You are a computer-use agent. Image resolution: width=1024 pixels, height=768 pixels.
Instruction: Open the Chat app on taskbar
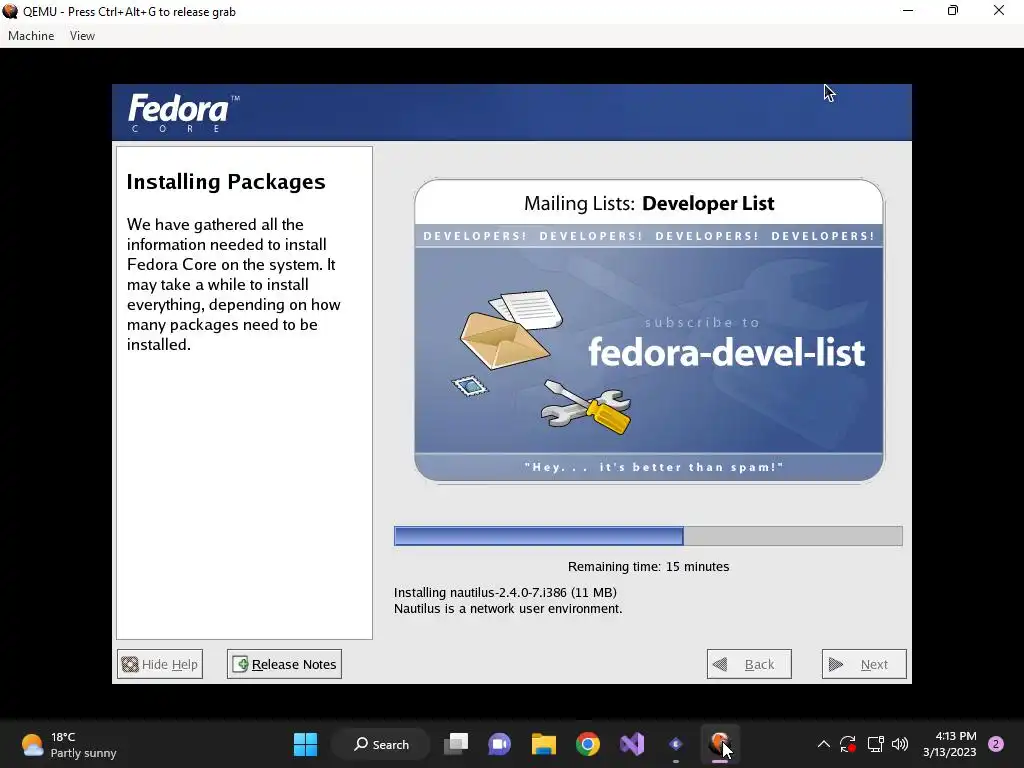pos(500,744)
